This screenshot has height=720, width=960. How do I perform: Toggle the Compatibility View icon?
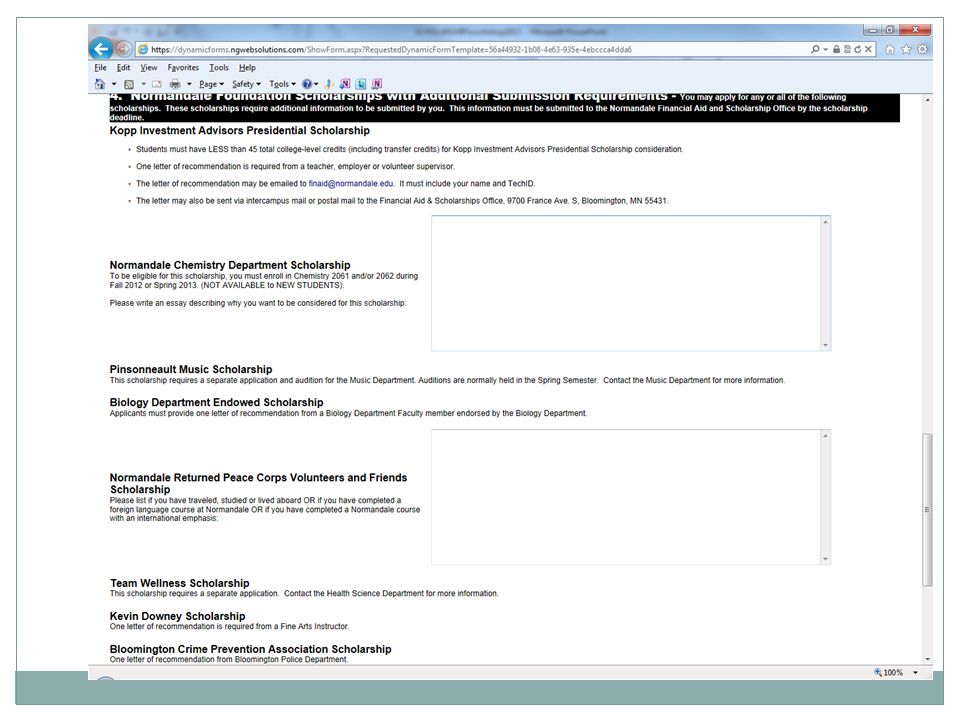(x=847, y=49)
